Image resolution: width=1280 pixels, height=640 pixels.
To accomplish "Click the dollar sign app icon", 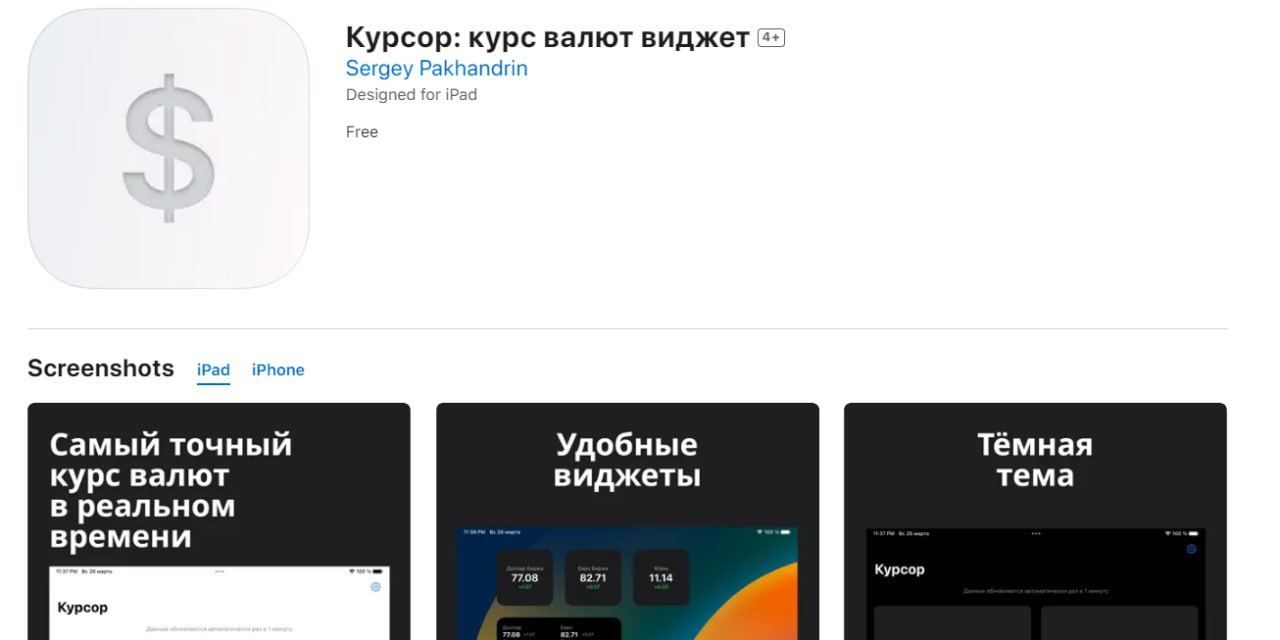I will [x=168, y=148].
